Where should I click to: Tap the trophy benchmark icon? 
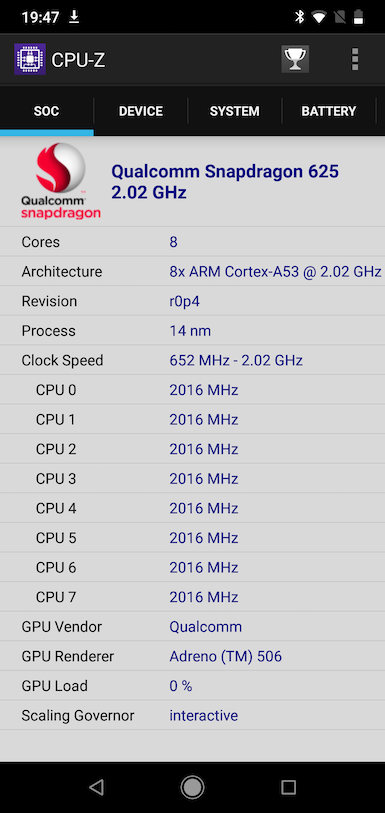tap(295, 59)
